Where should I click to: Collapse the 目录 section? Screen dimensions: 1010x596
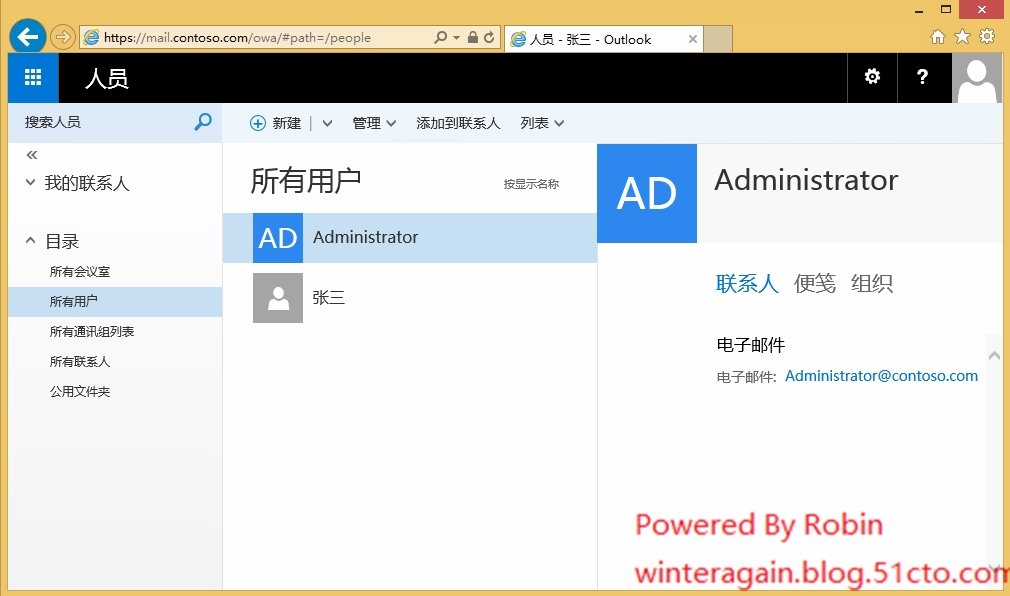(x=30, y=240)
